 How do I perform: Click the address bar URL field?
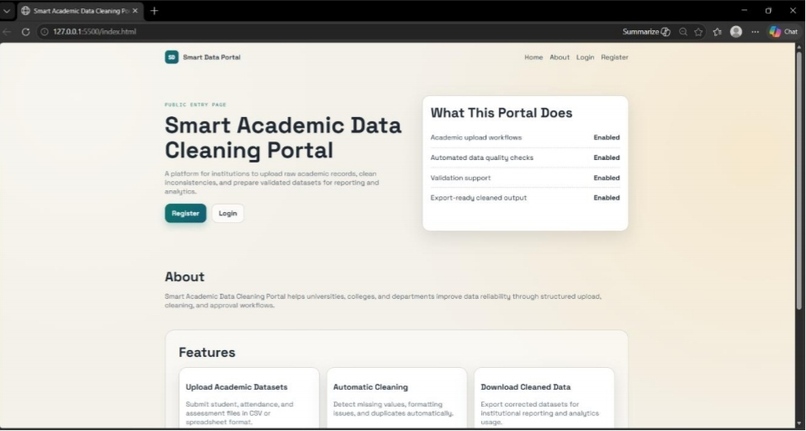(329, 32)
